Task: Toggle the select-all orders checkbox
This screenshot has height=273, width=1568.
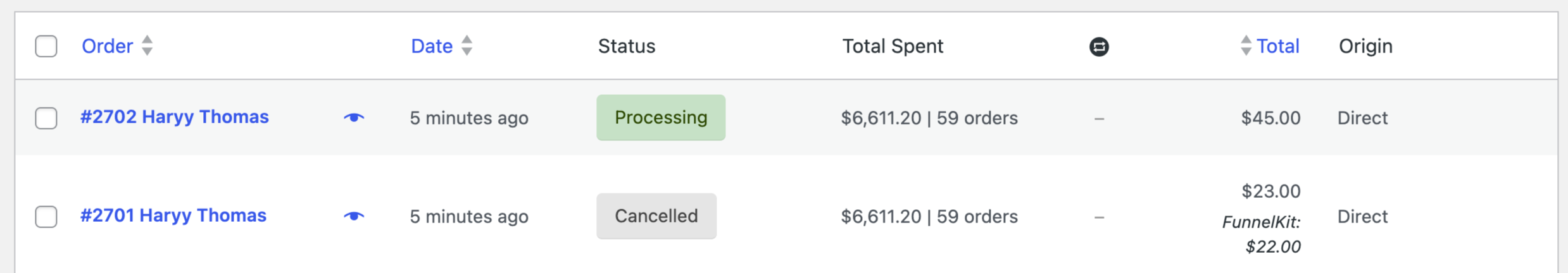Action: coord(46,46)
